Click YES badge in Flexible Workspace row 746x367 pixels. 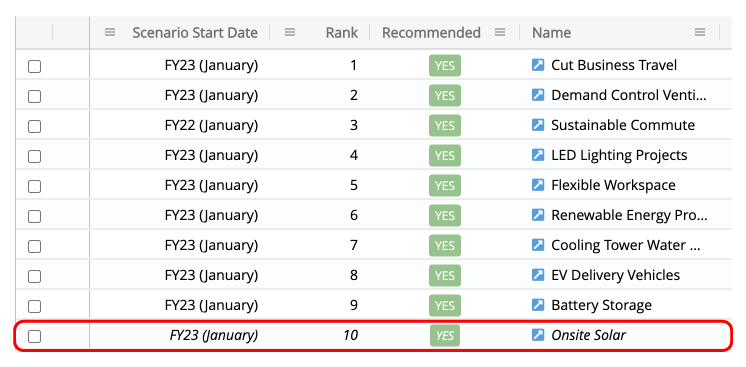[x=445, y=186]
